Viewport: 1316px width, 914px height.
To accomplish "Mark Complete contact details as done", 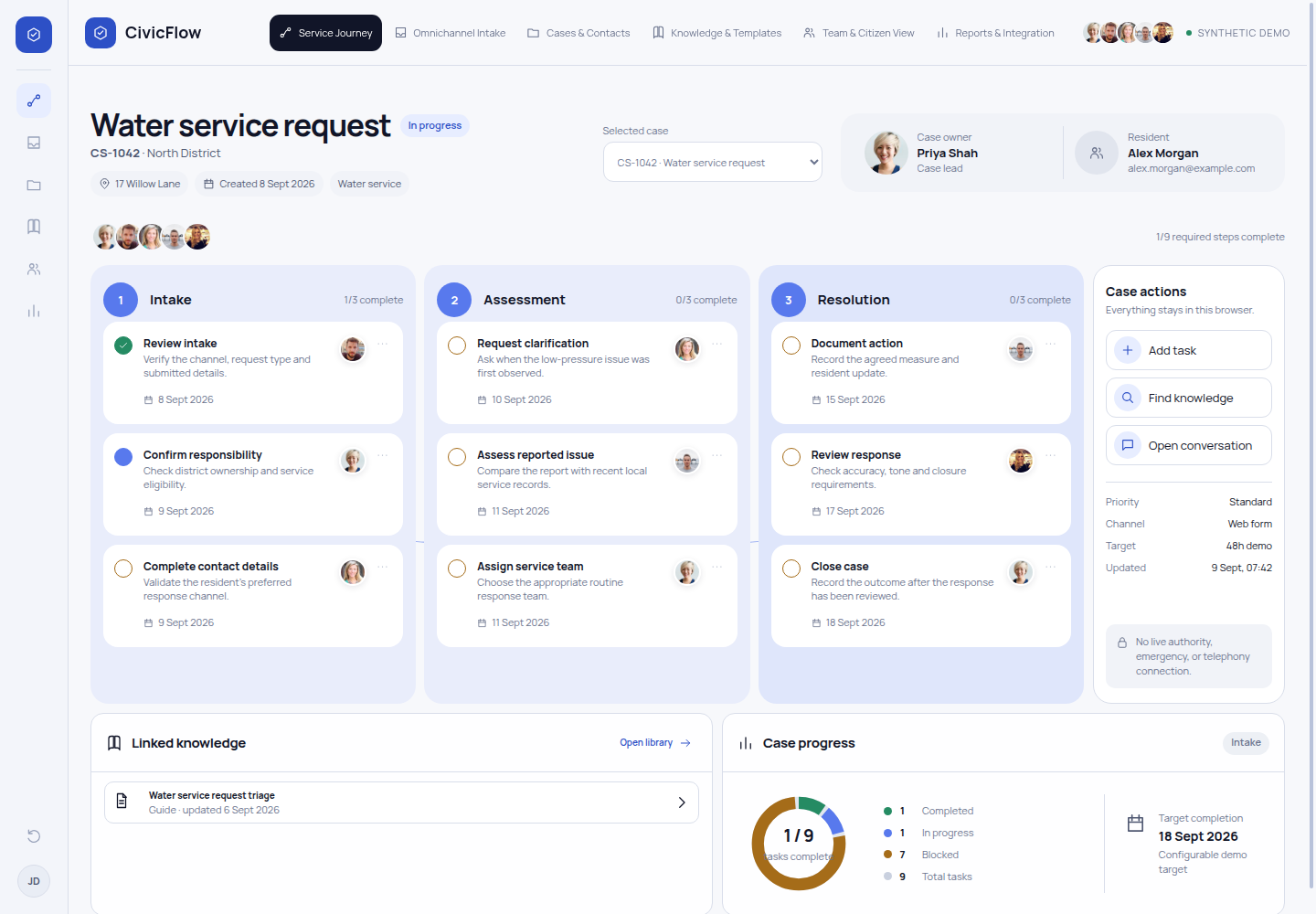I will tap(123, 569).
